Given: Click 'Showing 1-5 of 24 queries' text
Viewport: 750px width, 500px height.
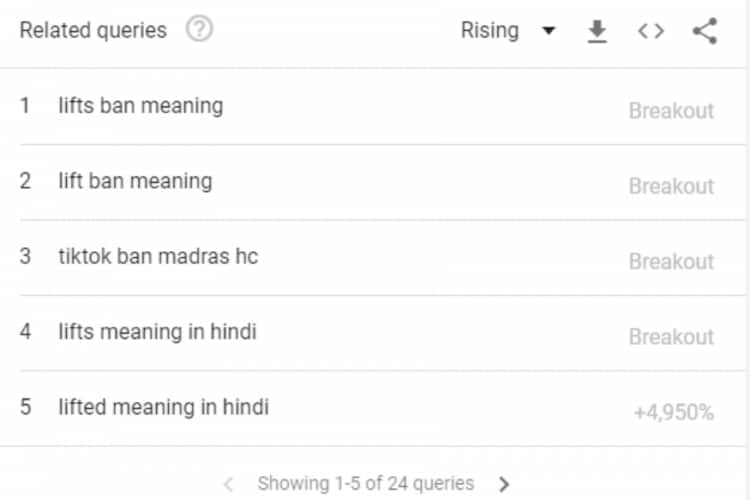Looking at the screenshot, I should point(366,483).
